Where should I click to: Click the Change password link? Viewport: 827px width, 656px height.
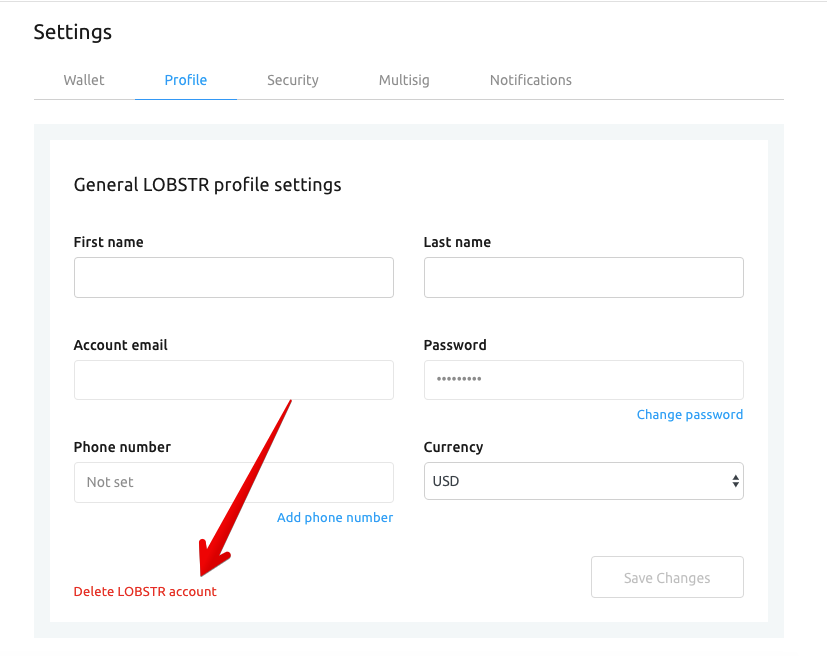click(690, 415)
